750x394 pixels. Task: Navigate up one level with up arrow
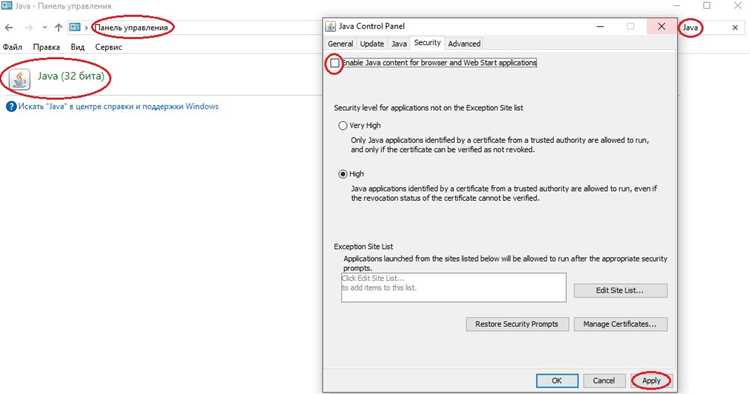pos(58,28)
